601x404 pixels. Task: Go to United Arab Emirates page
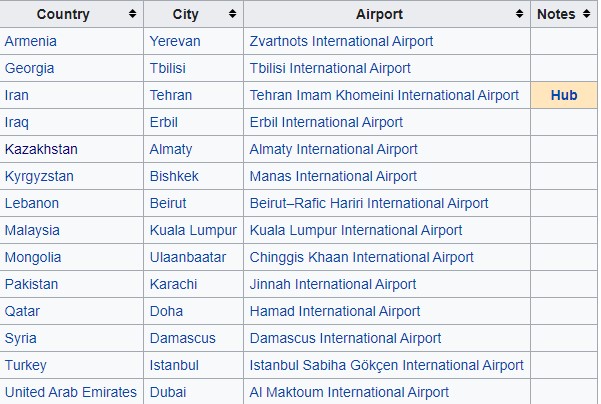(x=70, y=392)
